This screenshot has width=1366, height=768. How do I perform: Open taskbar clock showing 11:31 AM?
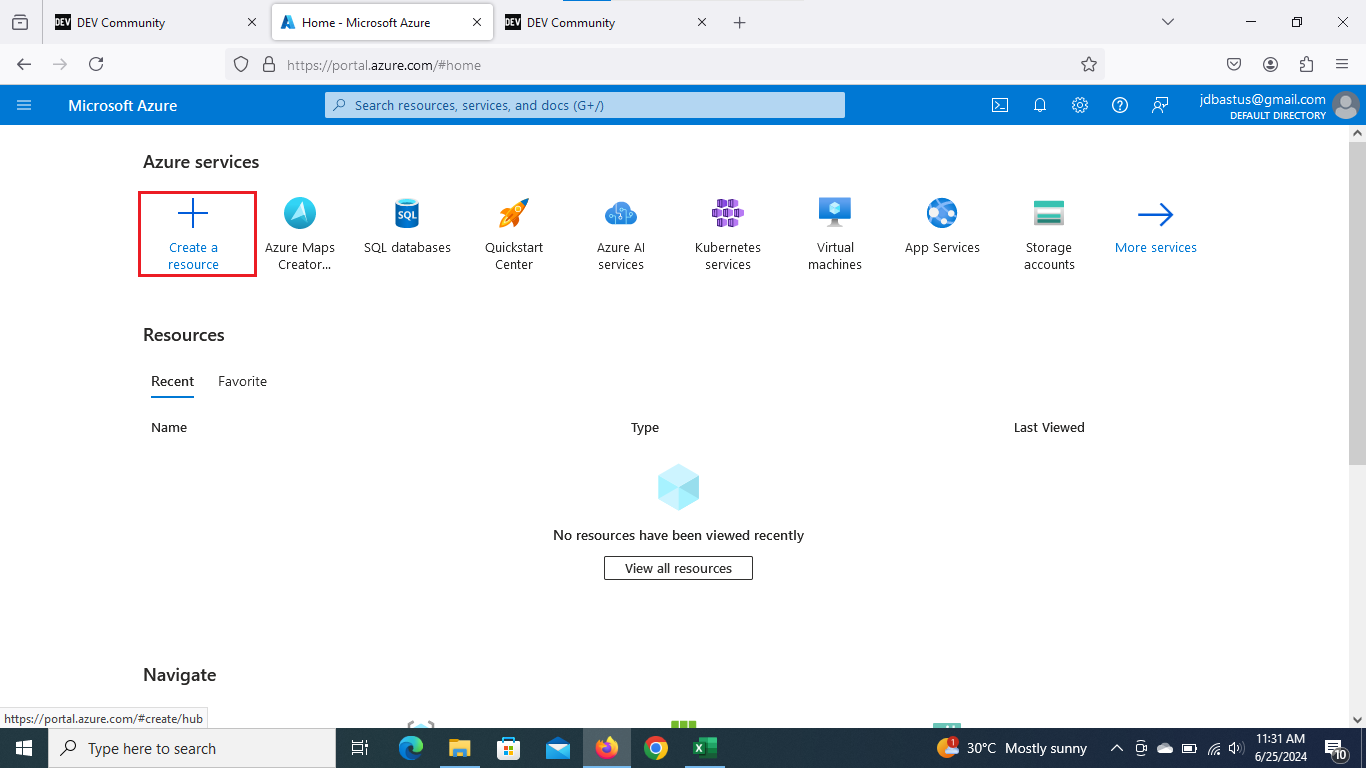coord(1281,748)
